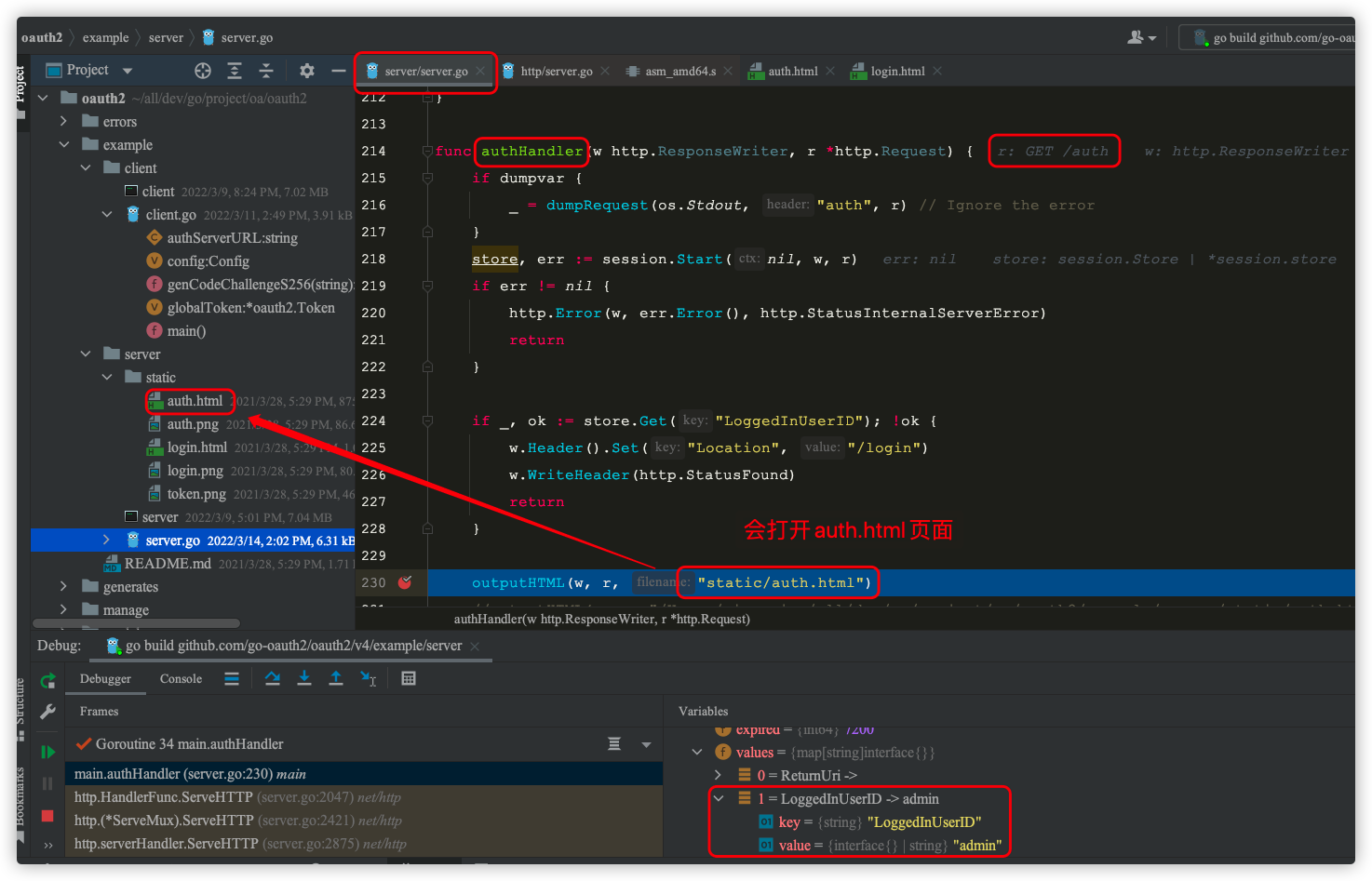Viewport: 1372px width, 881px height.
Task: Toggle code folding at line 215
Action: tap(427, 178)
